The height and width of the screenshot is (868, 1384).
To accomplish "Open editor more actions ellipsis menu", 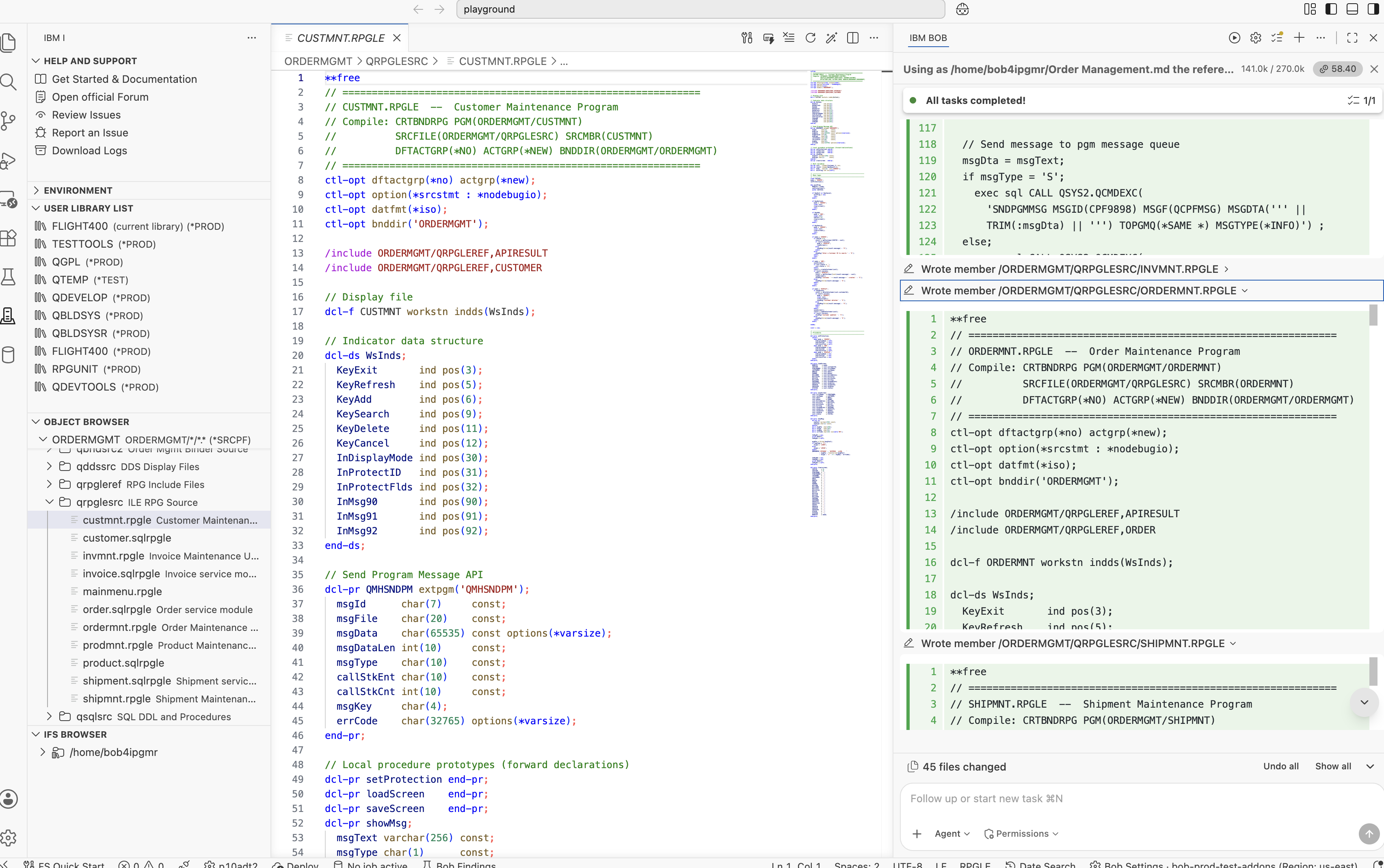I will (x=874, y=38).
